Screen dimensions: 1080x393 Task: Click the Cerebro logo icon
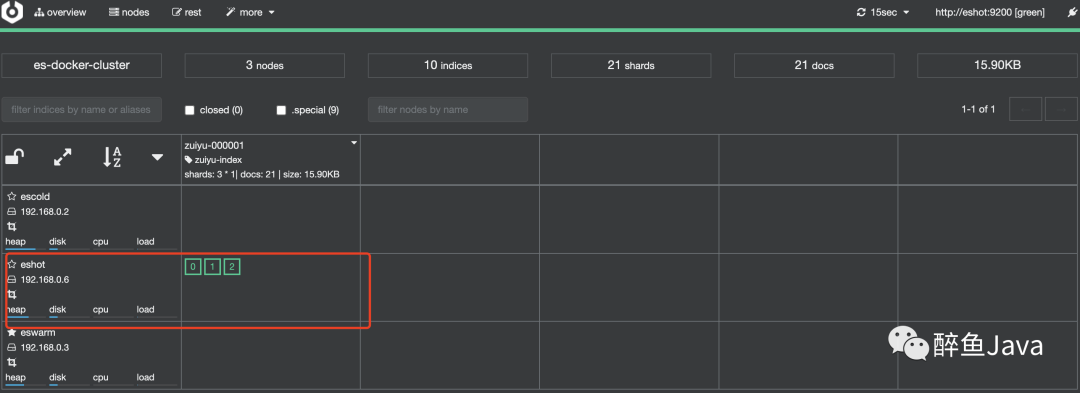tap(12, 12)
